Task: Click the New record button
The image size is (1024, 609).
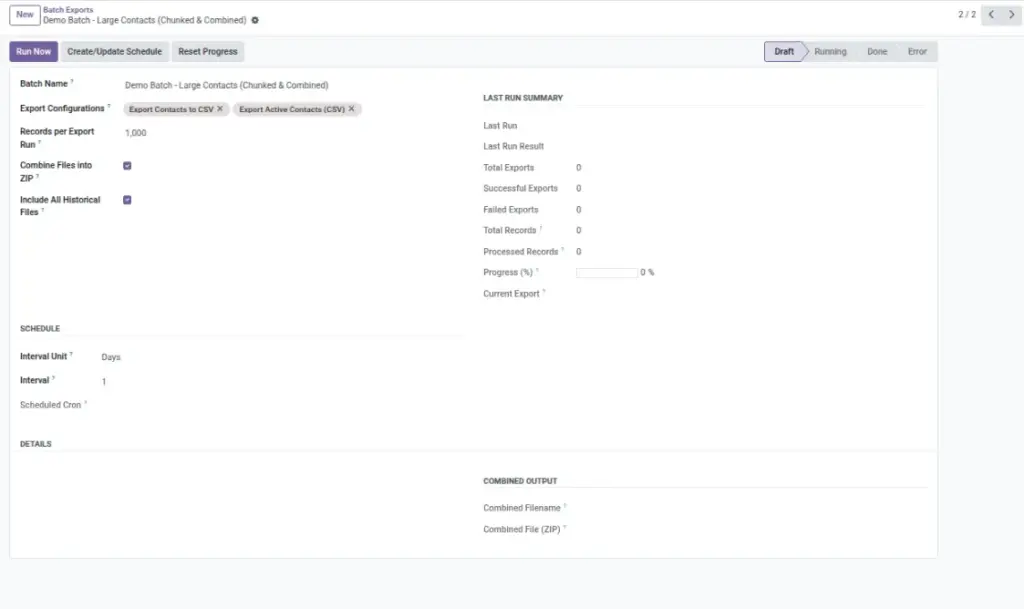Action: pos(25,14)
